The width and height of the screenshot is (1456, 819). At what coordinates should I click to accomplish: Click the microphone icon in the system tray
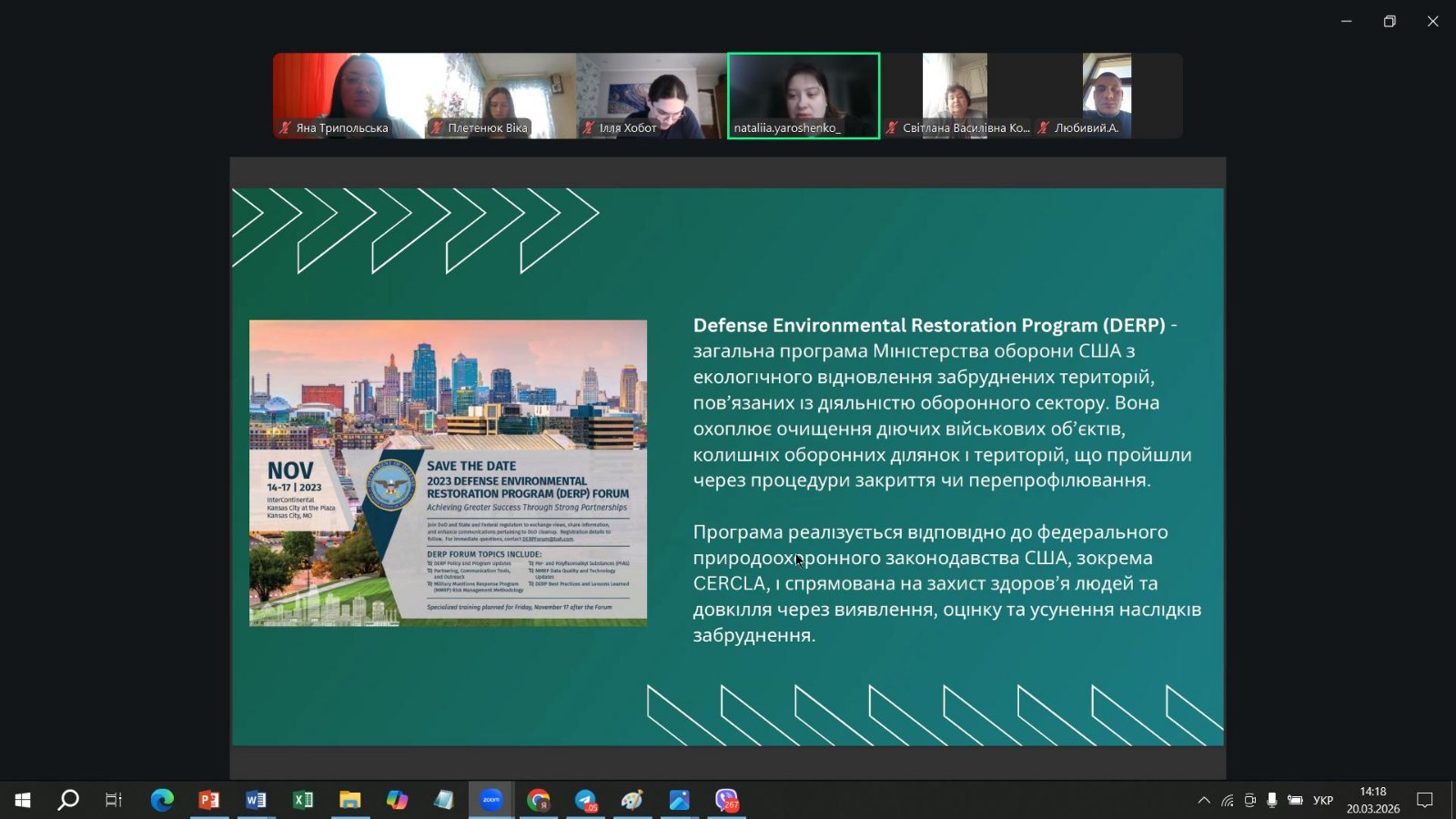coord(1271,800)
